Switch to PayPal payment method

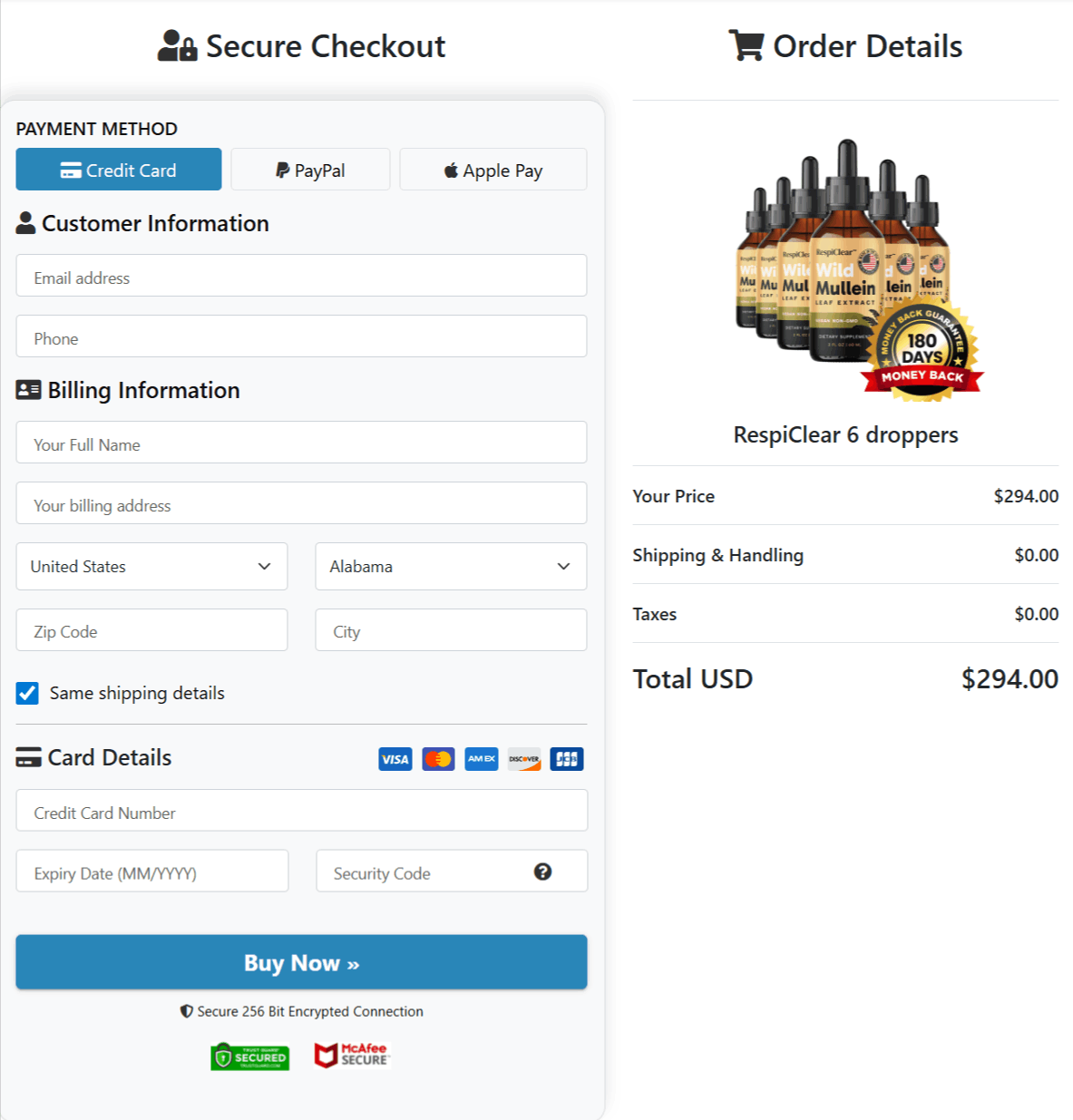pyautogui.click(x=310, y=170)
